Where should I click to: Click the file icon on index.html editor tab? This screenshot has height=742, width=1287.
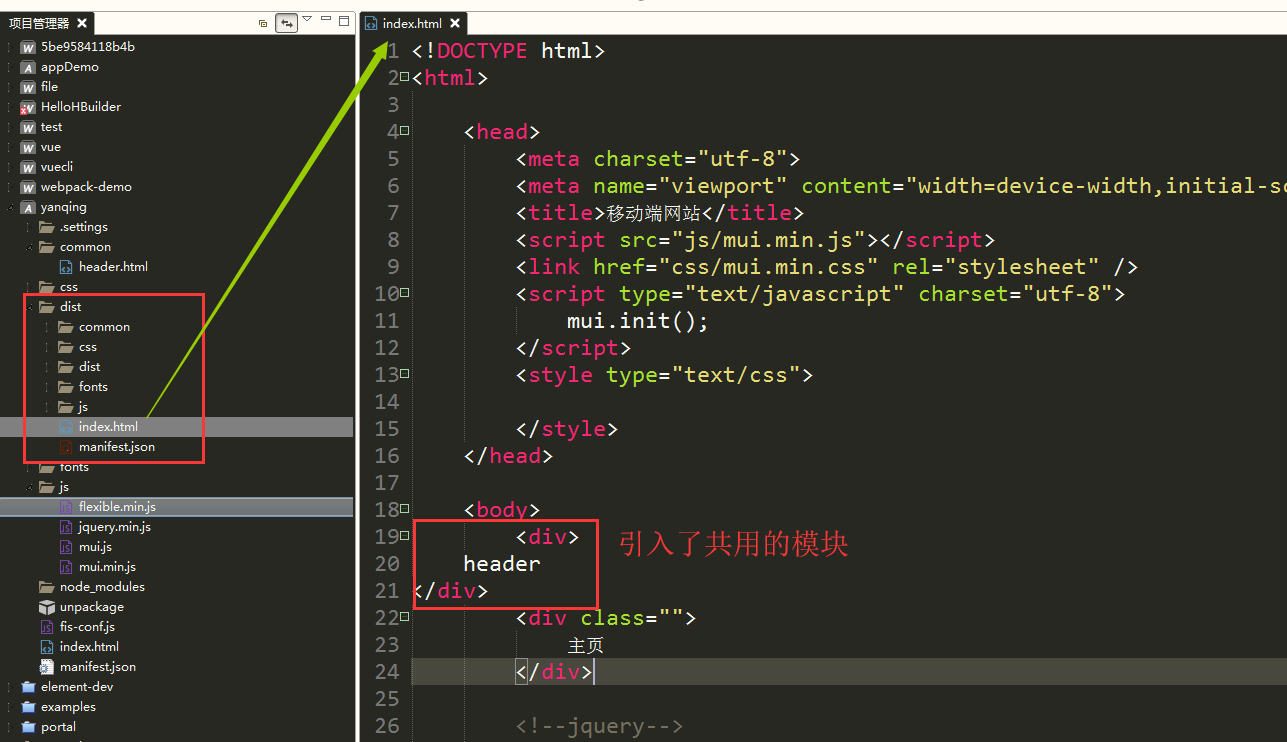(x=371, y=23)
